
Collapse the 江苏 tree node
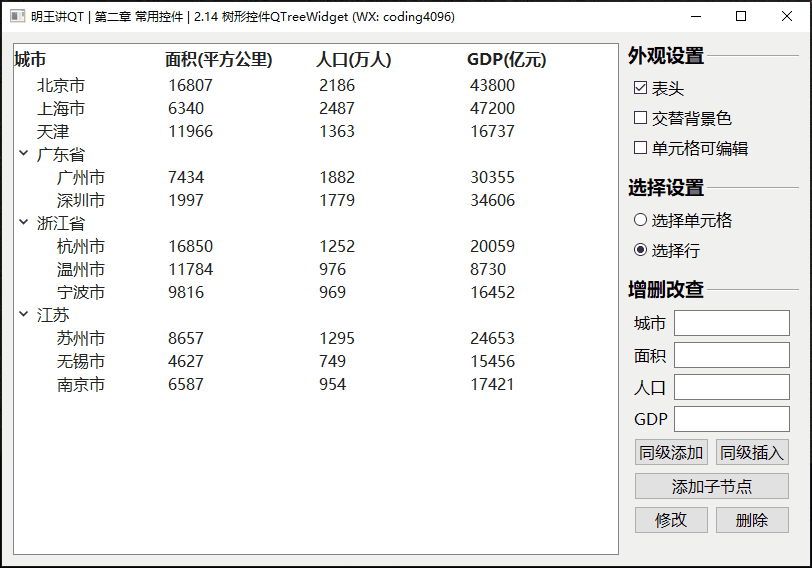coord(23,315)
